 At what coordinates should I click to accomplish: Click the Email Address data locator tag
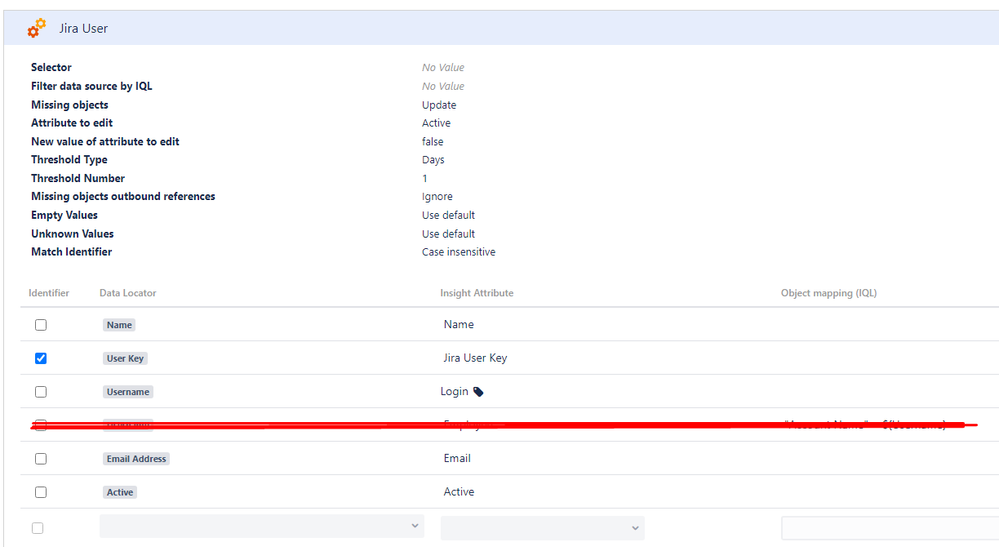[x=136, y=458]
